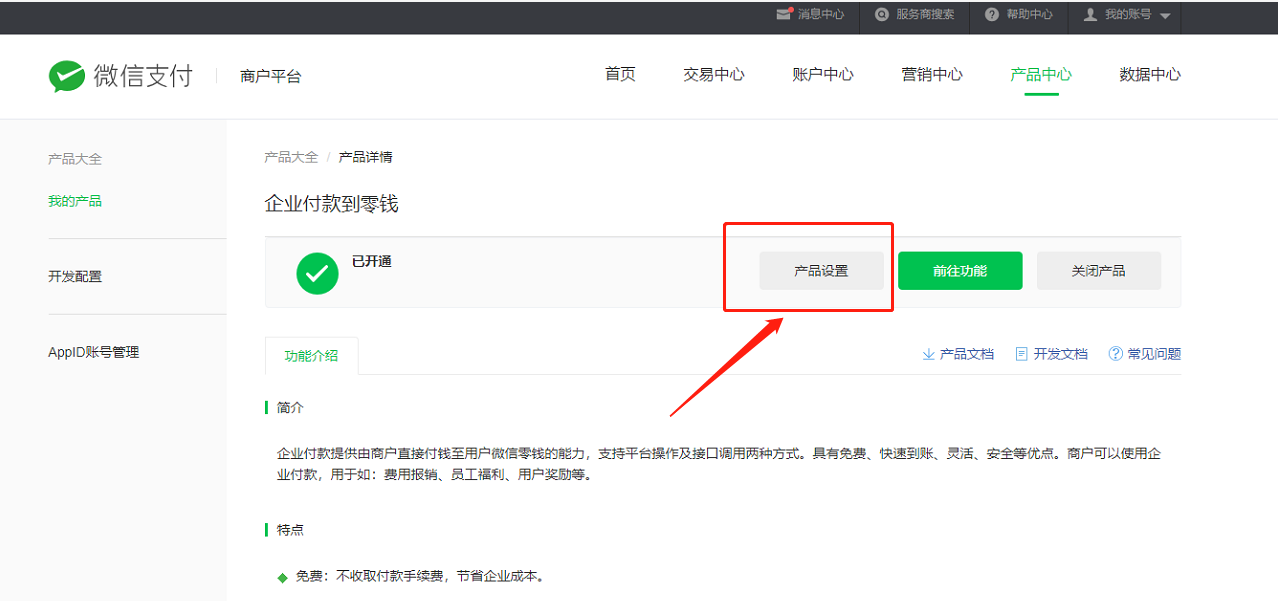
Task: Open AppID账号管理 in sidebar
Action: click(93, 352)
